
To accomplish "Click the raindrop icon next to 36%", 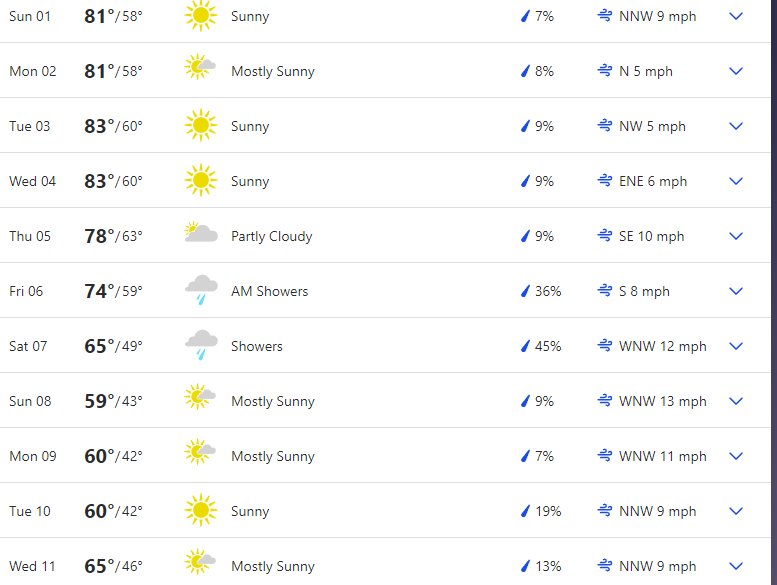I will (x=525, y=291).
